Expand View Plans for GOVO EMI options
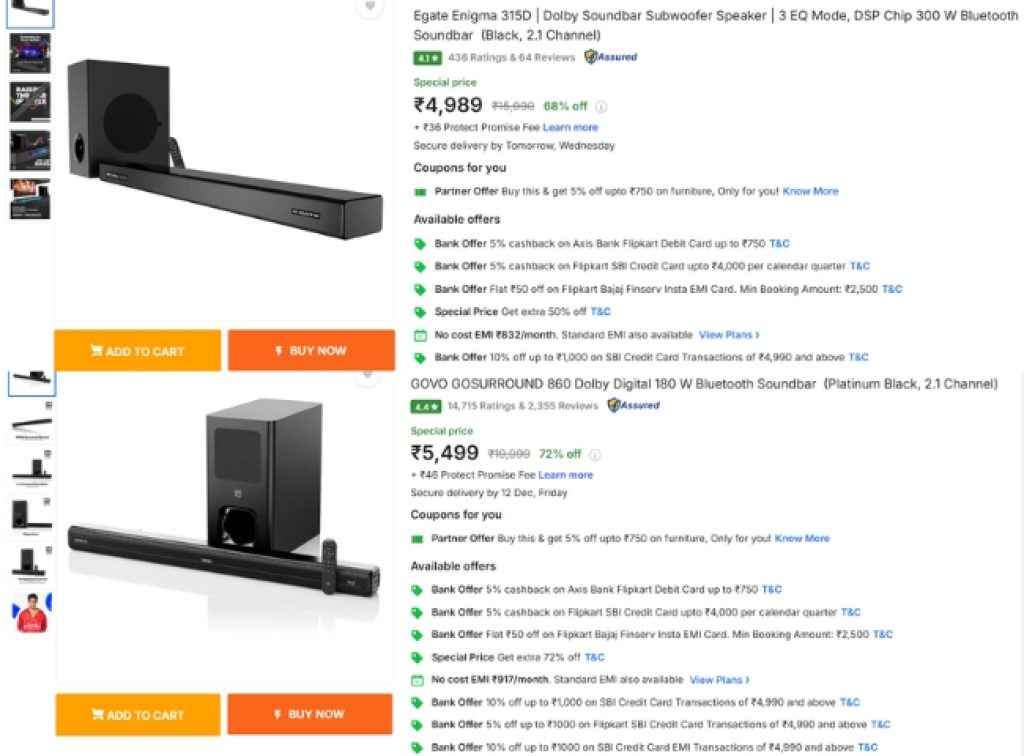This screenshot has width=1024, height=756. pos(715,679)
